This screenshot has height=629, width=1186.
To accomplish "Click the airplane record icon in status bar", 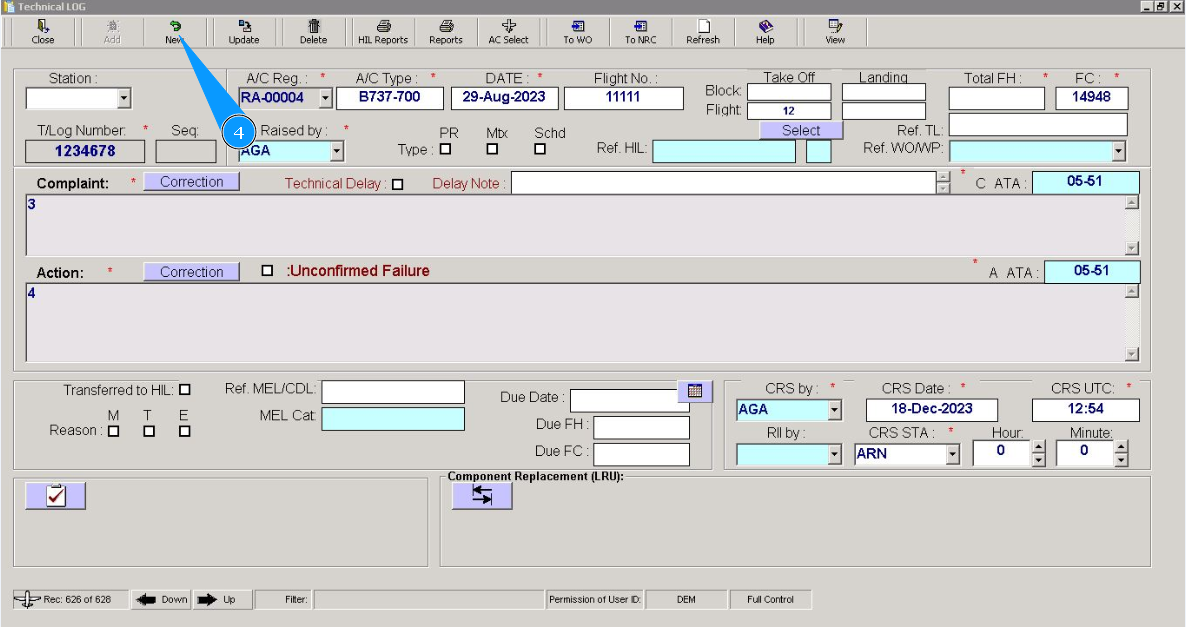I will pyautogui.click(x=27, y=600).
